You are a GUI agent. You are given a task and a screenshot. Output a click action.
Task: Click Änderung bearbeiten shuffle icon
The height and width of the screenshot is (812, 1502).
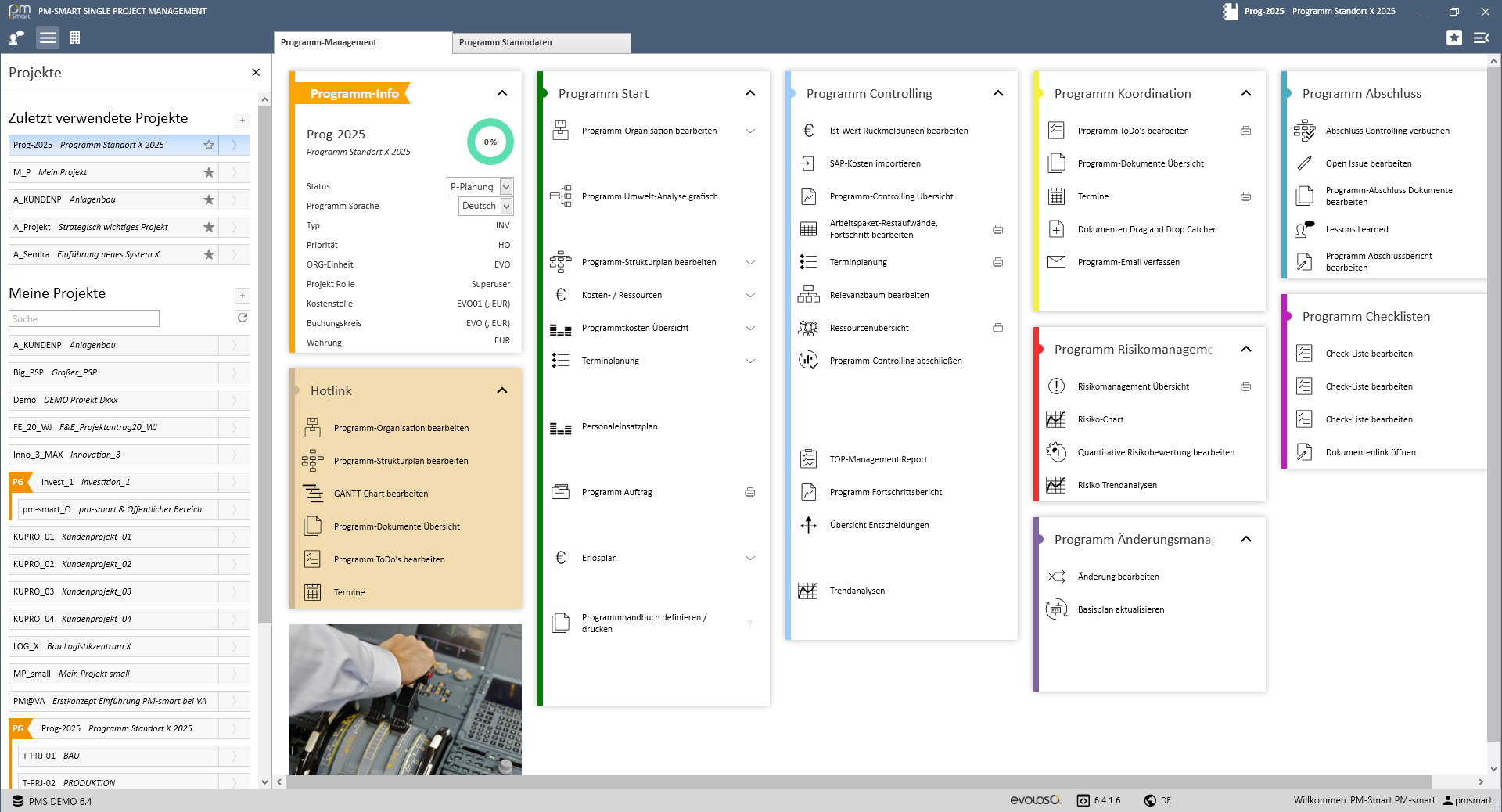1056,577
